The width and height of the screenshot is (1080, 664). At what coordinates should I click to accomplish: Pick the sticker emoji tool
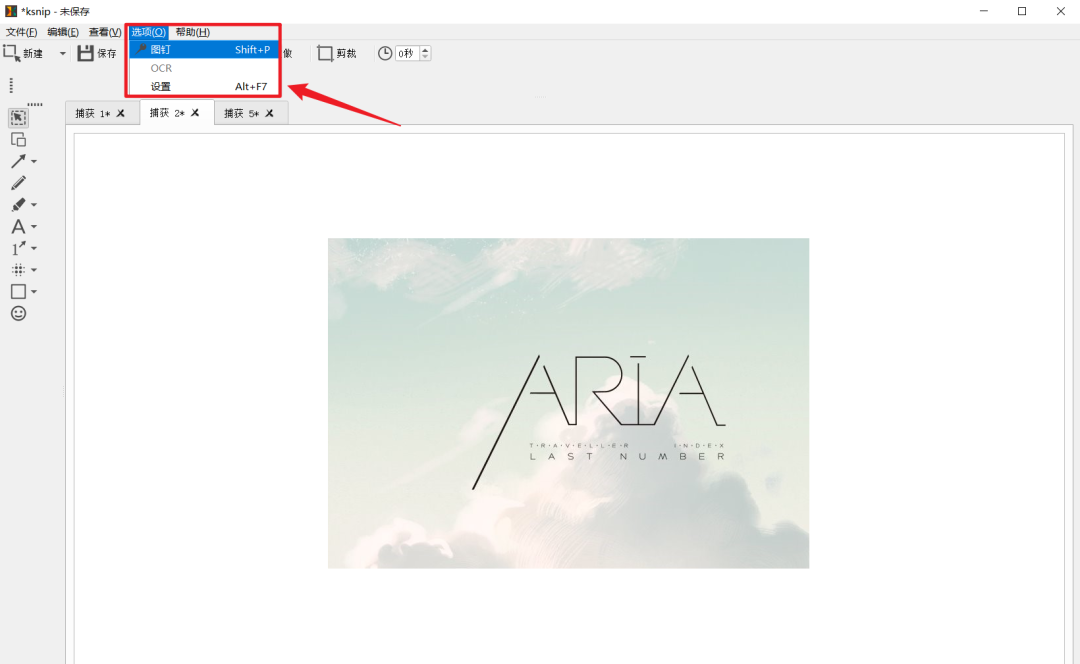tap(19, 313)
